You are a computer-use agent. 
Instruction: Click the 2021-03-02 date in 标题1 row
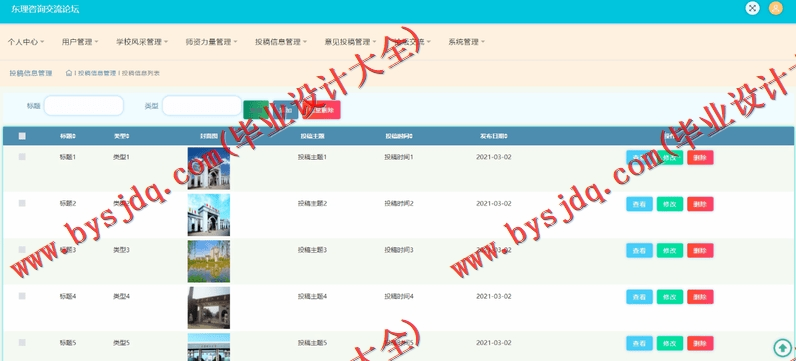(493, 157)
